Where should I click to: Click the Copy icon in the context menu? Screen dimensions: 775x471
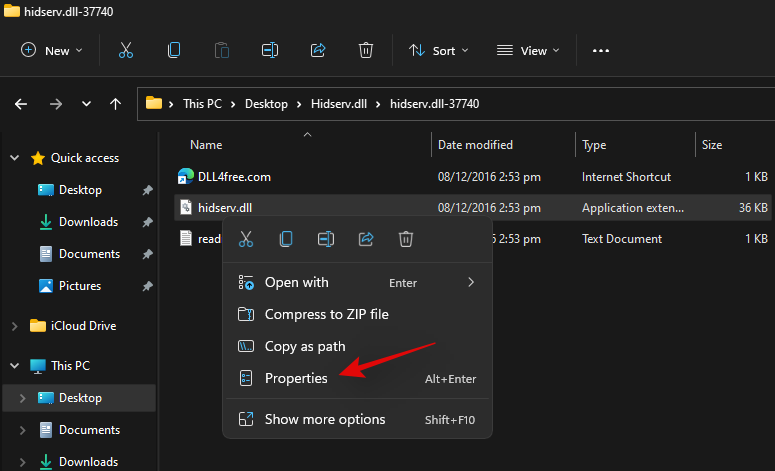[x=286, y=238]
